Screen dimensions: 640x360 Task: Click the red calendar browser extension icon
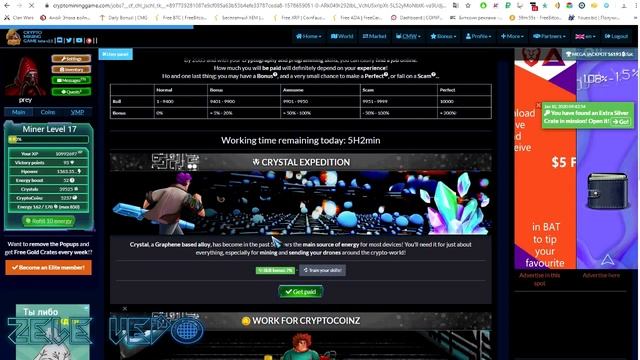[533, 6]
